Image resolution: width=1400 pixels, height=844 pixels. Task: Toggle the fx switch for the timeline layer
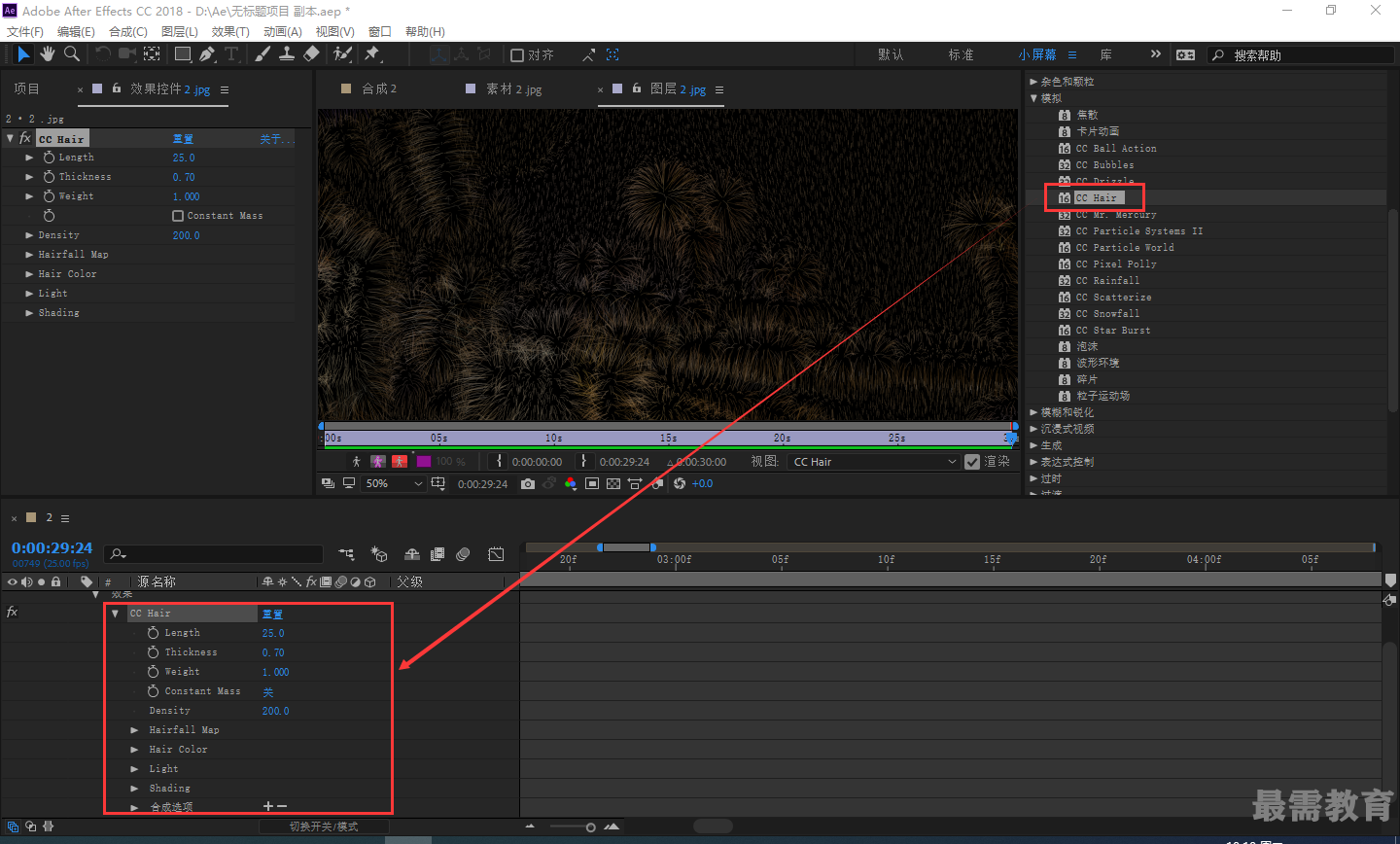(12, 612)
